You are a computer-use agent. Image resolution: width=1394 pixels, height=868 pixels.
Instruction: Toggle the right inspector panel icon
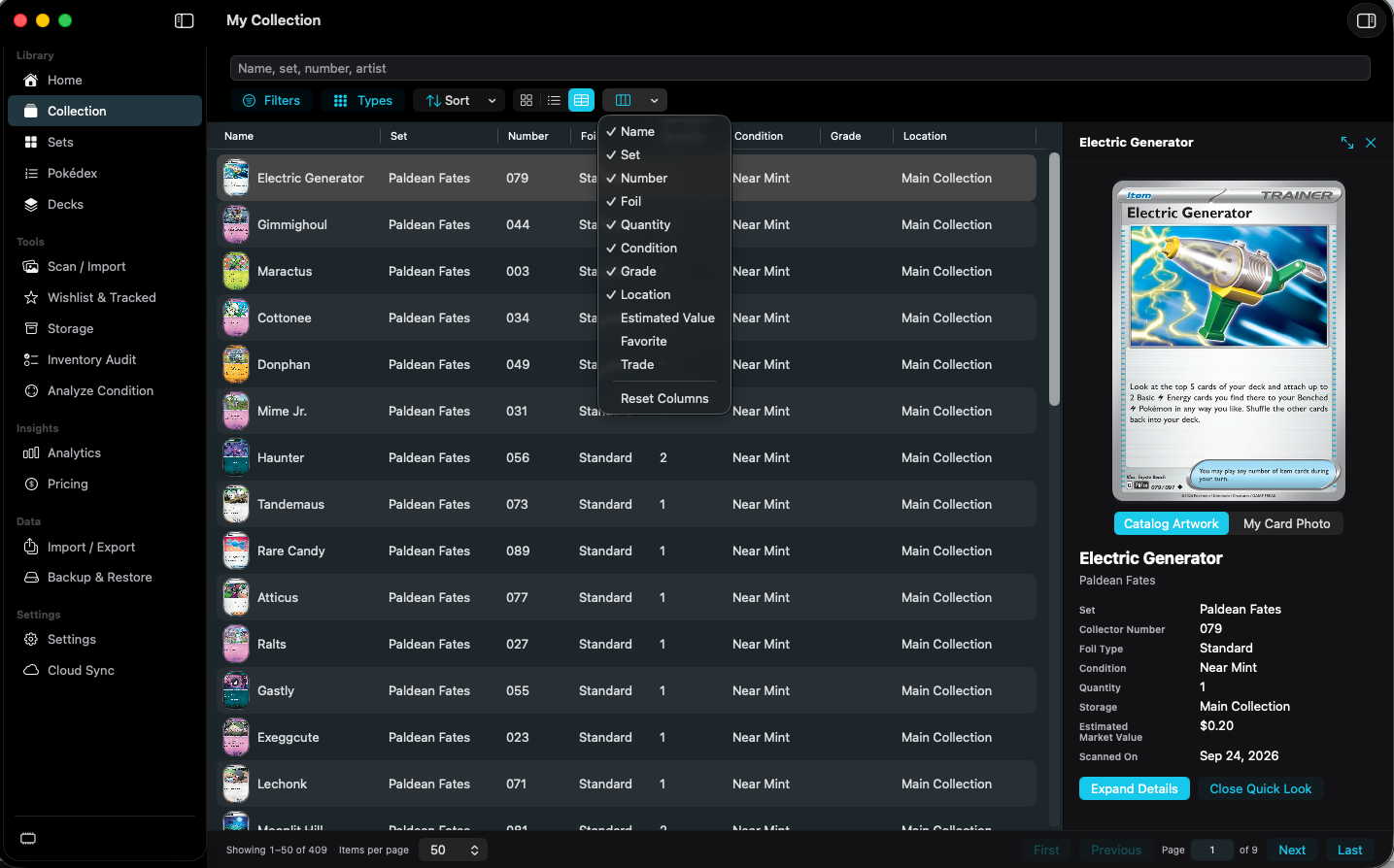[x=1366, y=20]
